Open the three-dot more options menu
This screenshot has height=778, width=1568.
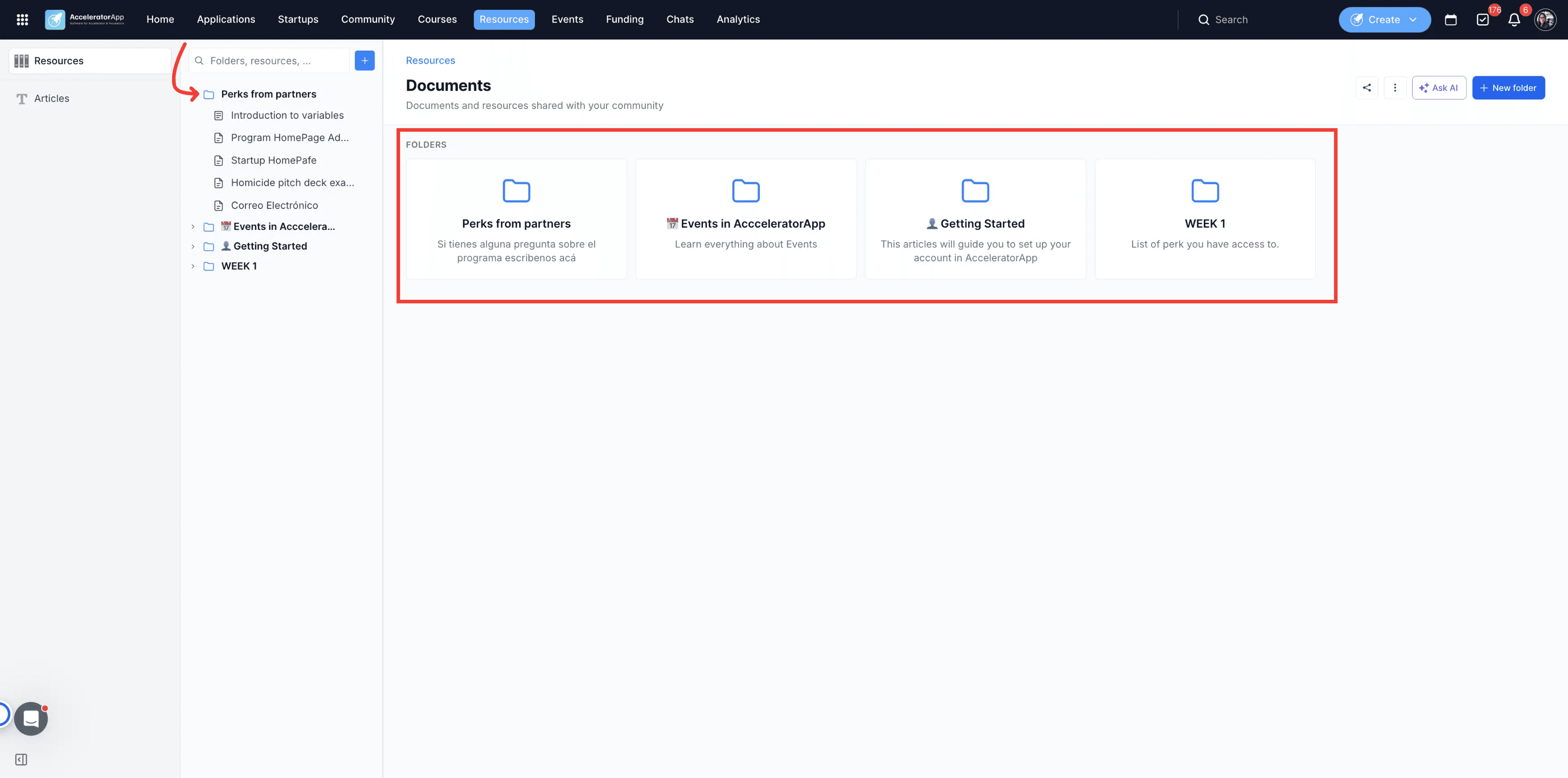click(1395, 88)
